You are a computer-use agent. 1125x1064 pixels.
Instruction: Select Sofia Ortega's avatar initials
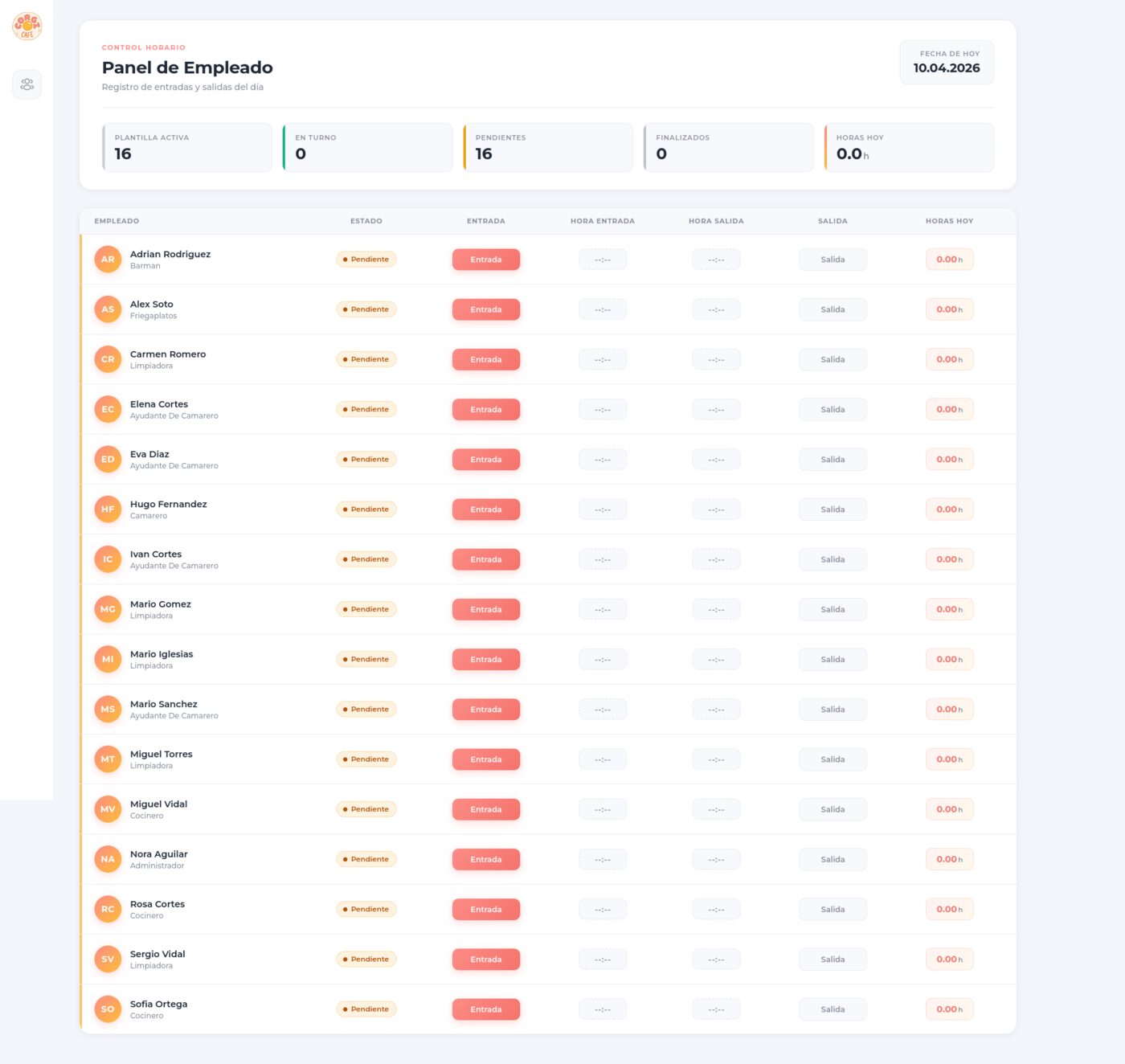click(108, 1009)
